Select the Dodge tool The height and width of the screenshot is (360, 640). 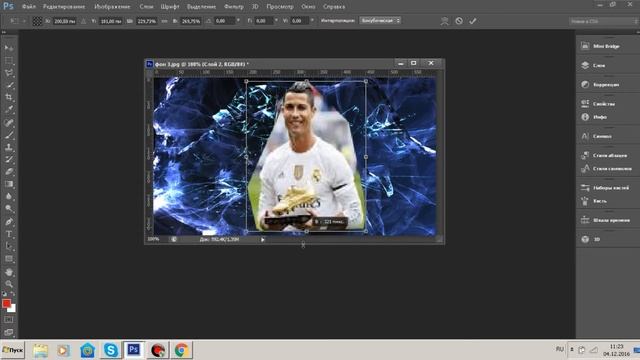[9, 209]
